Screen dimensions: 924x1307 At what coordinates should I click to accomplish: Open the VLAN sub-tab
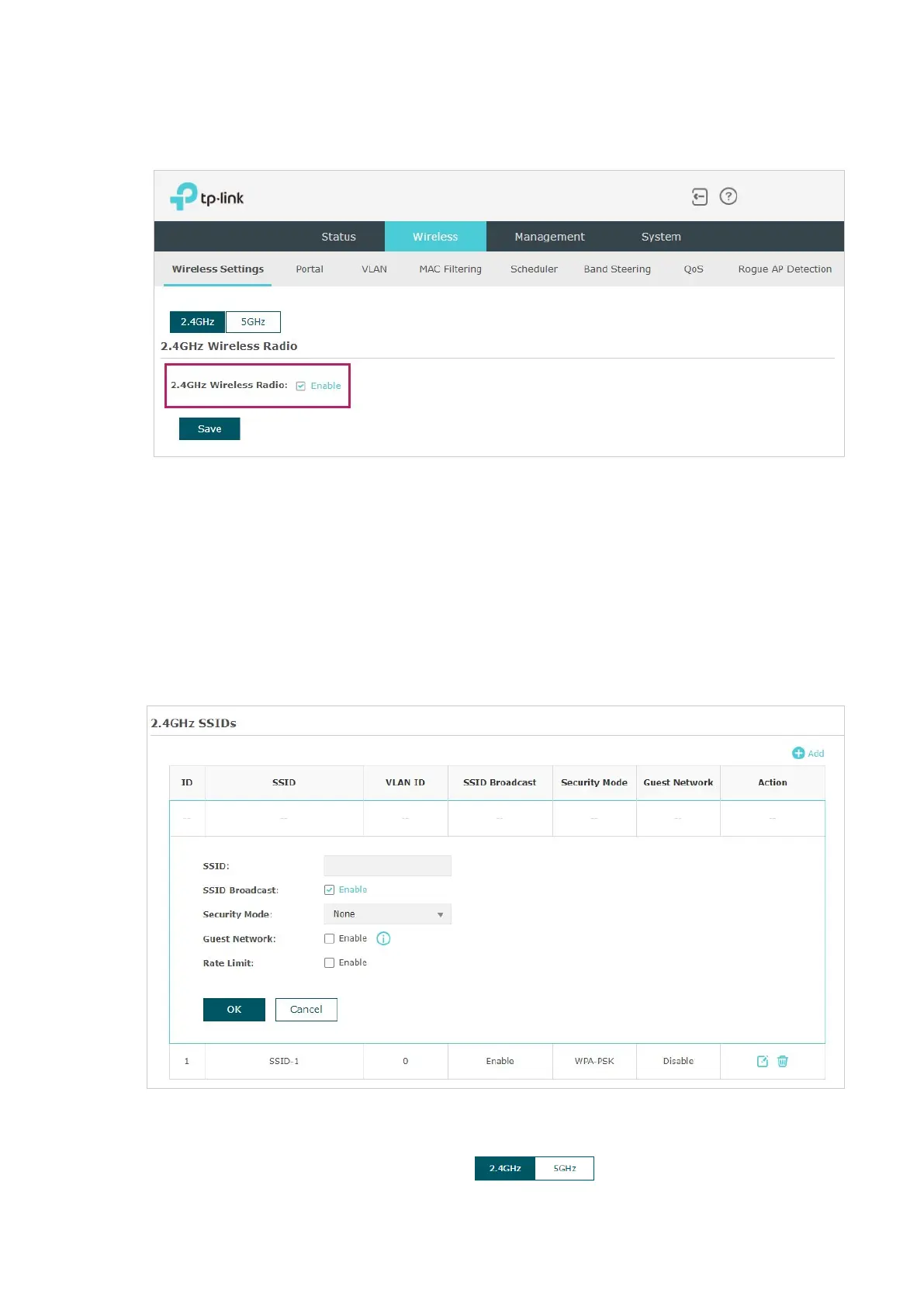374,269
